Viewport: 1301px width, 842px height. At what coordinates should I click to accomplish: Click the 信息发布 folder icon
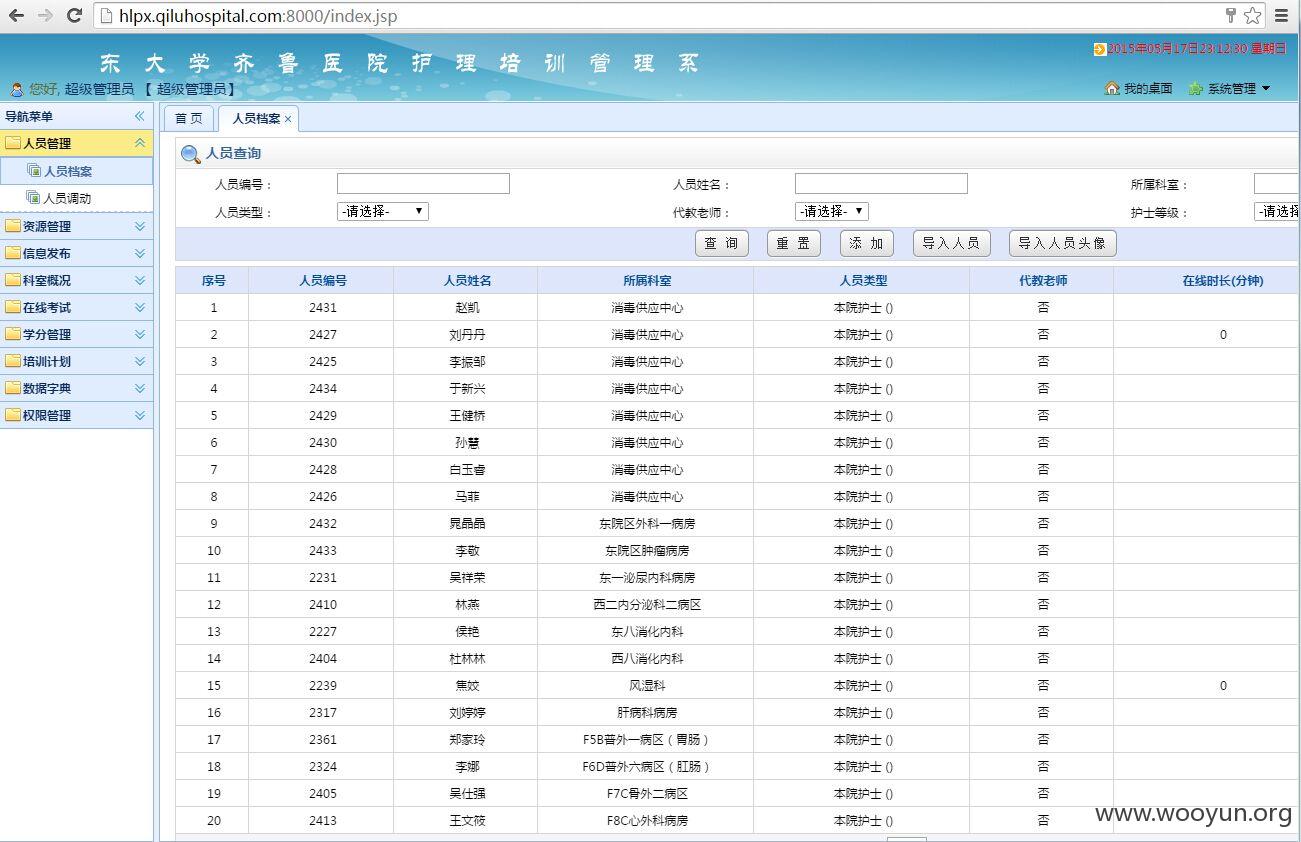[13, 253]
